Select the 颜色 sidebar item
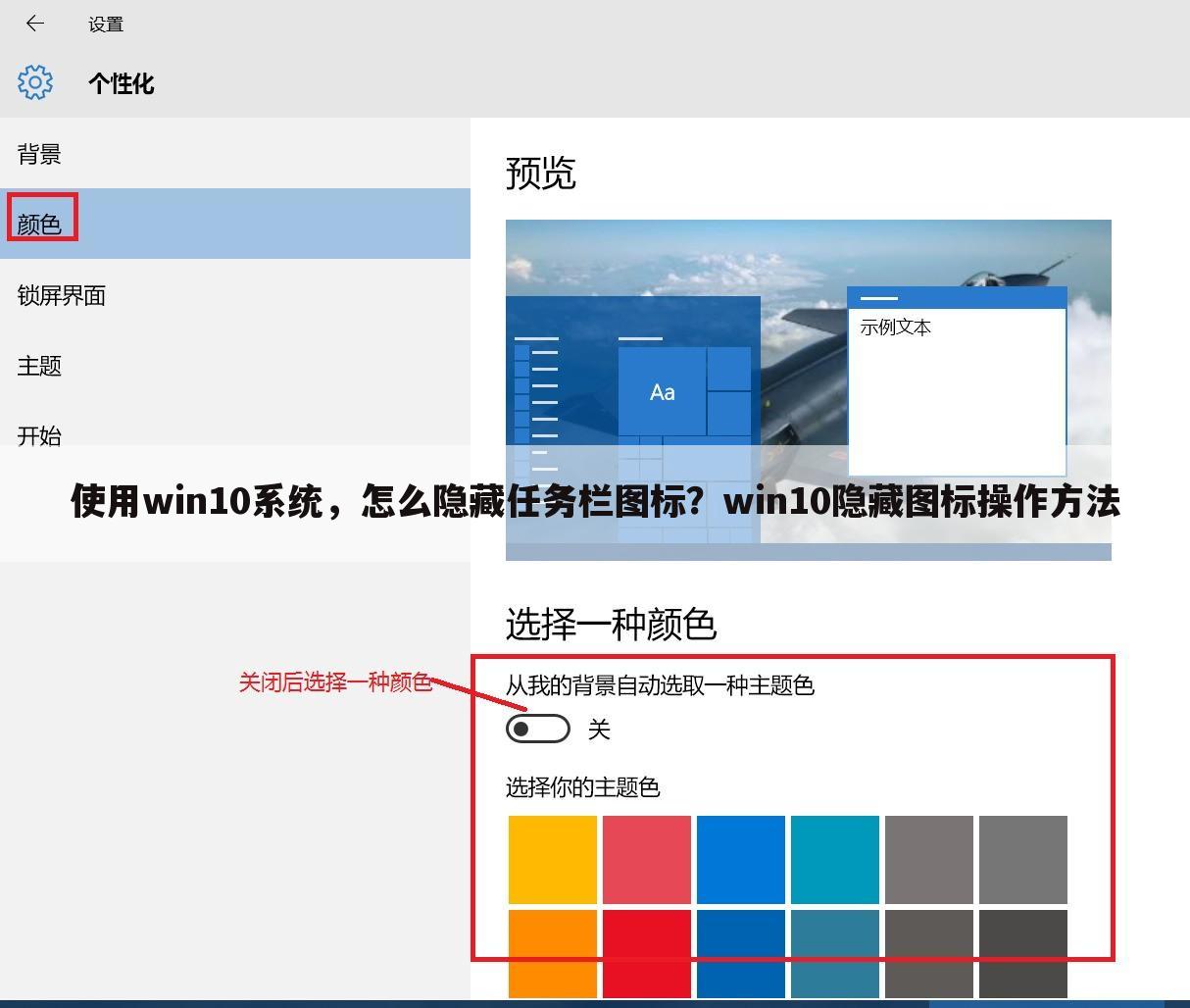 coord(235,224)
